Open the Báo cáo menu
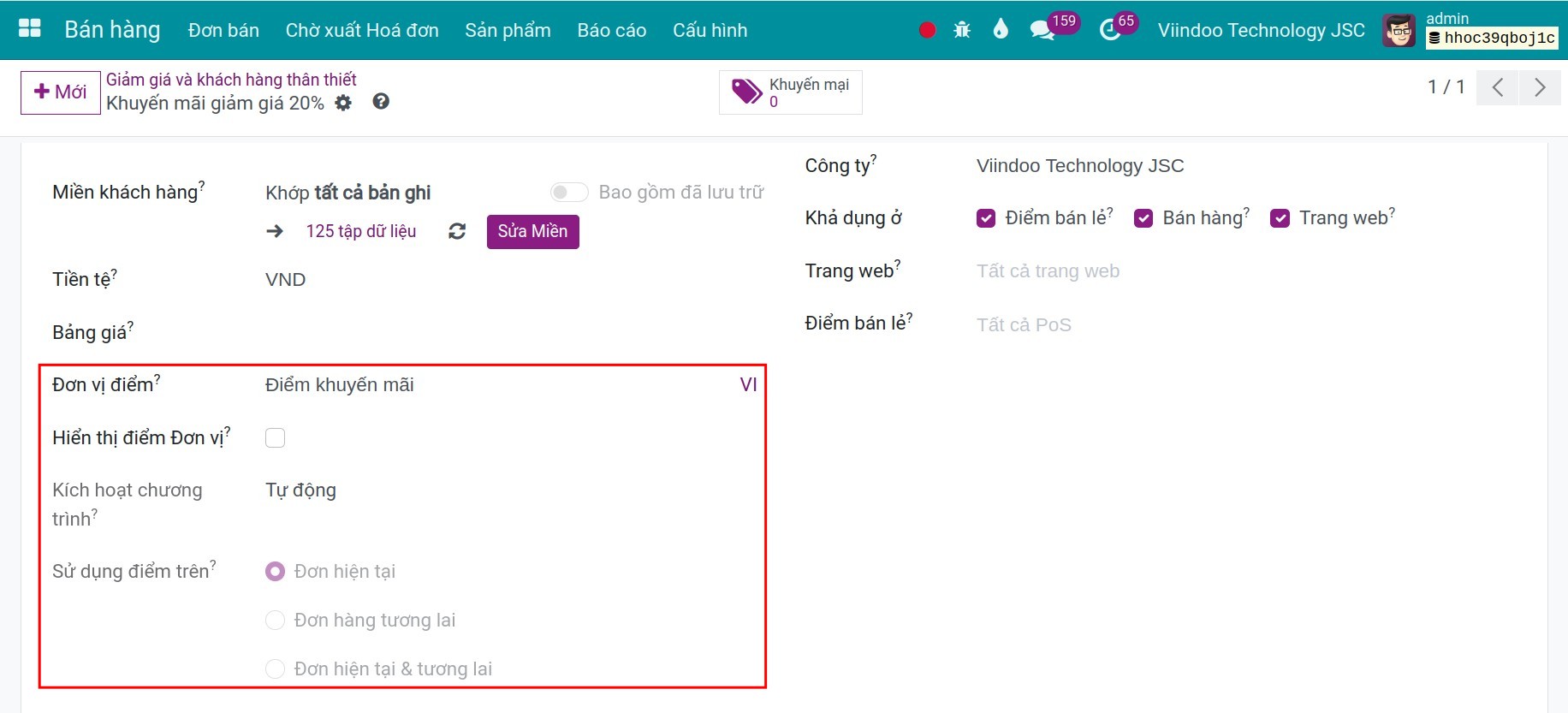Viewport: 1568px width, 713px height. 612,30
